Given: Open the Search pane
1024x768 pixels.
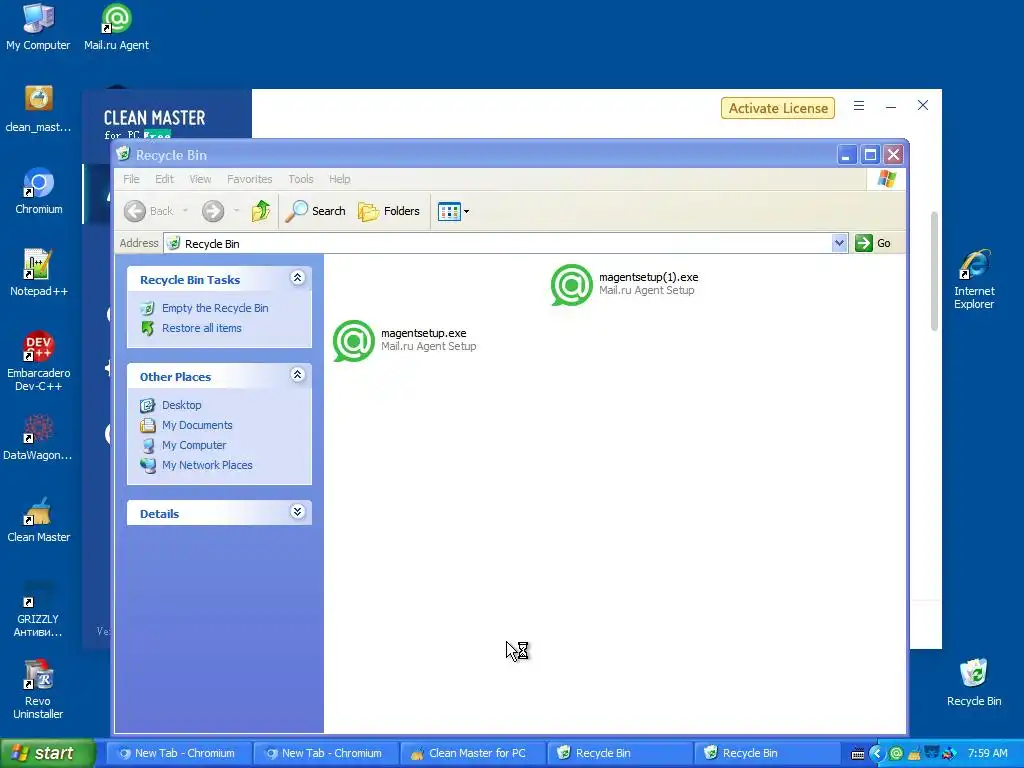Looking at the screenshot, I should 315,211.
